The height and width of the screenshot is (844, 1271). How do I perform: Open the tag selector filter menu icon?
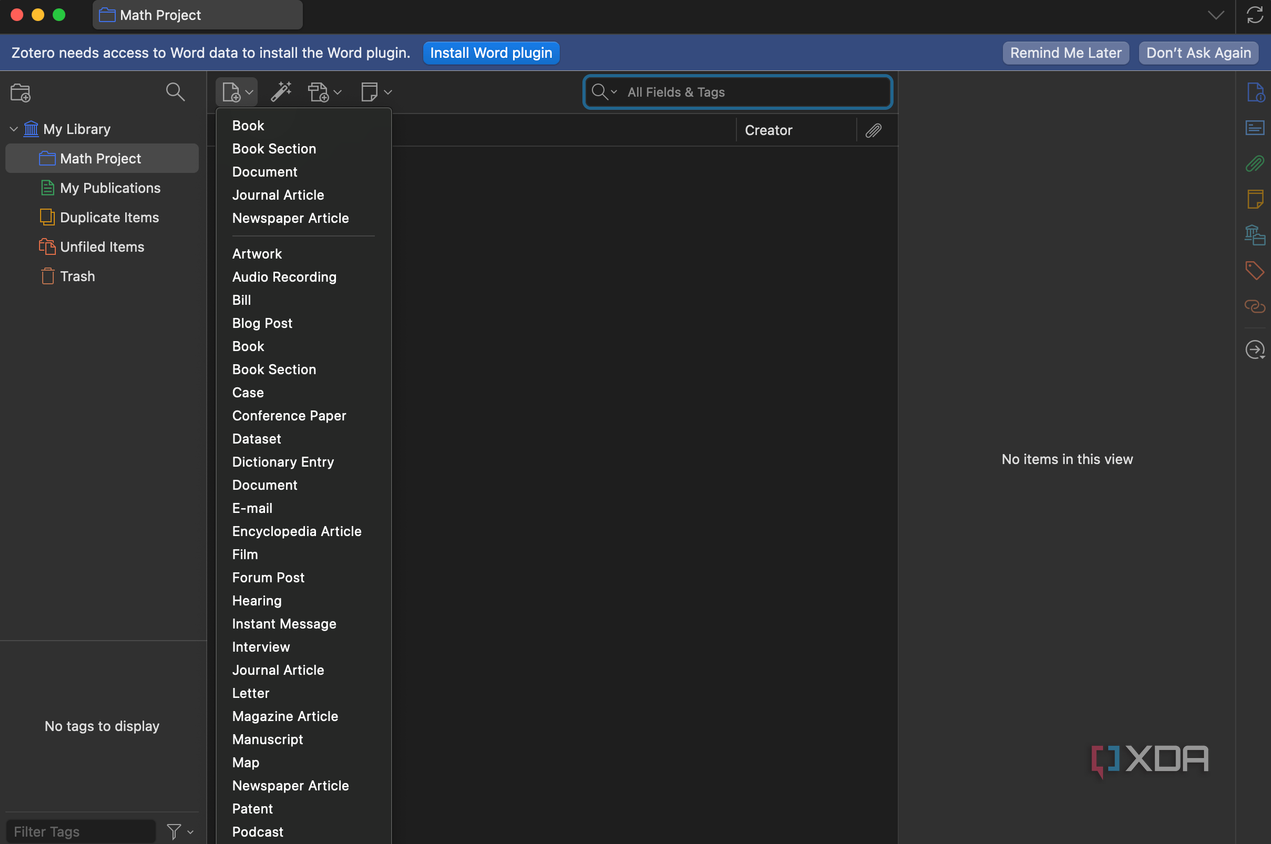(x=180, y=831)
